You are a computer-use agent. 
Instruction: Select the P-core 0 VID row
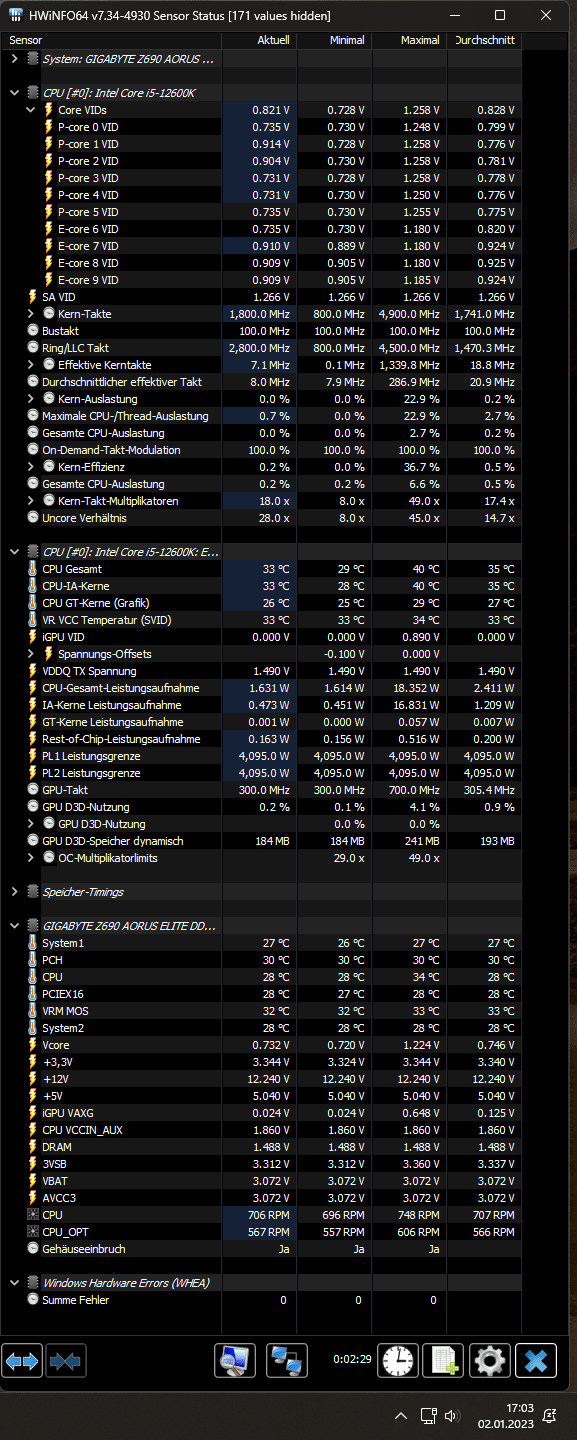(261, 127)
